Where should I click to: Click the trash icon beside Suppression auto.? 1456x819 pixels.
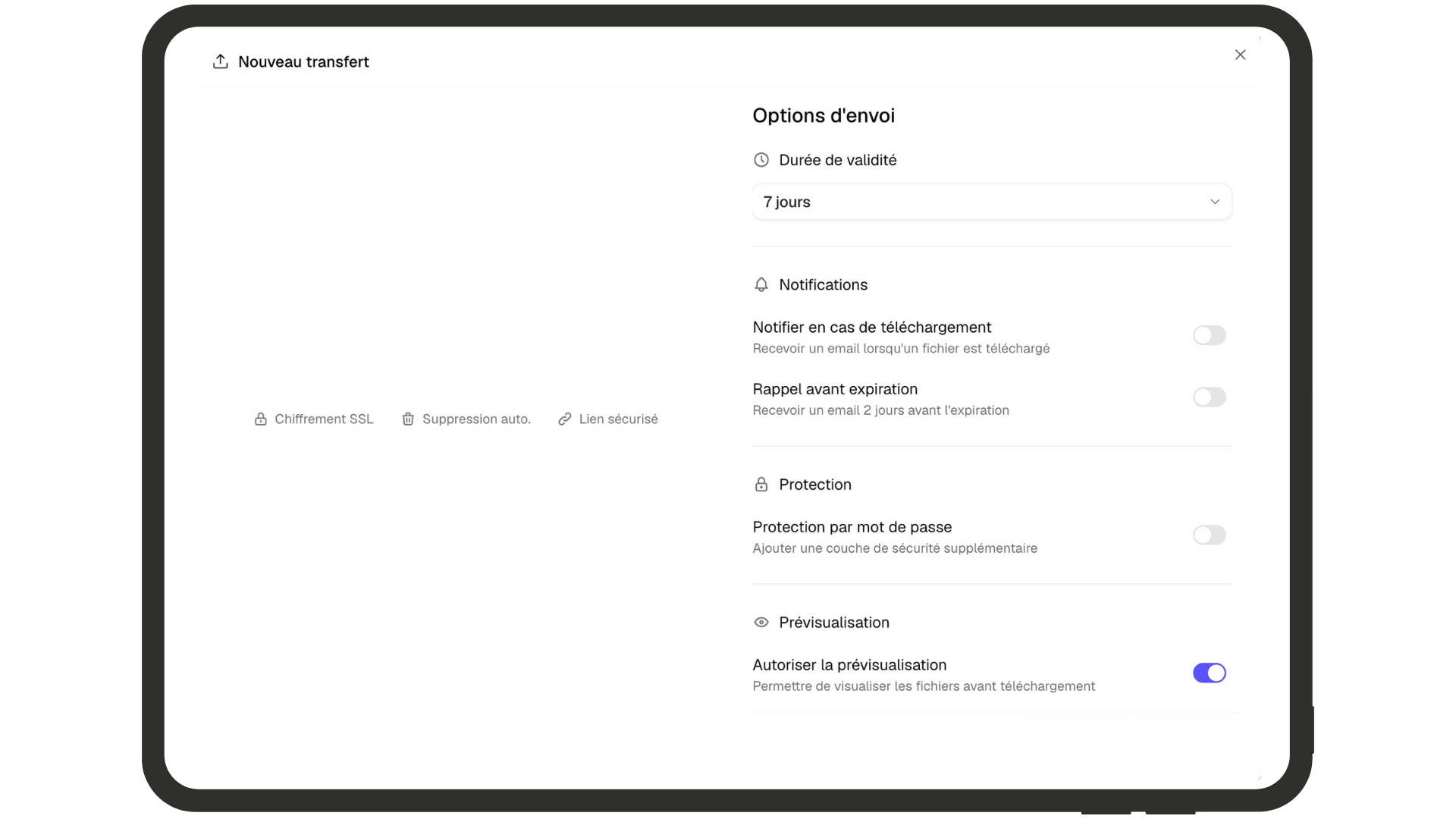point(408,419)
